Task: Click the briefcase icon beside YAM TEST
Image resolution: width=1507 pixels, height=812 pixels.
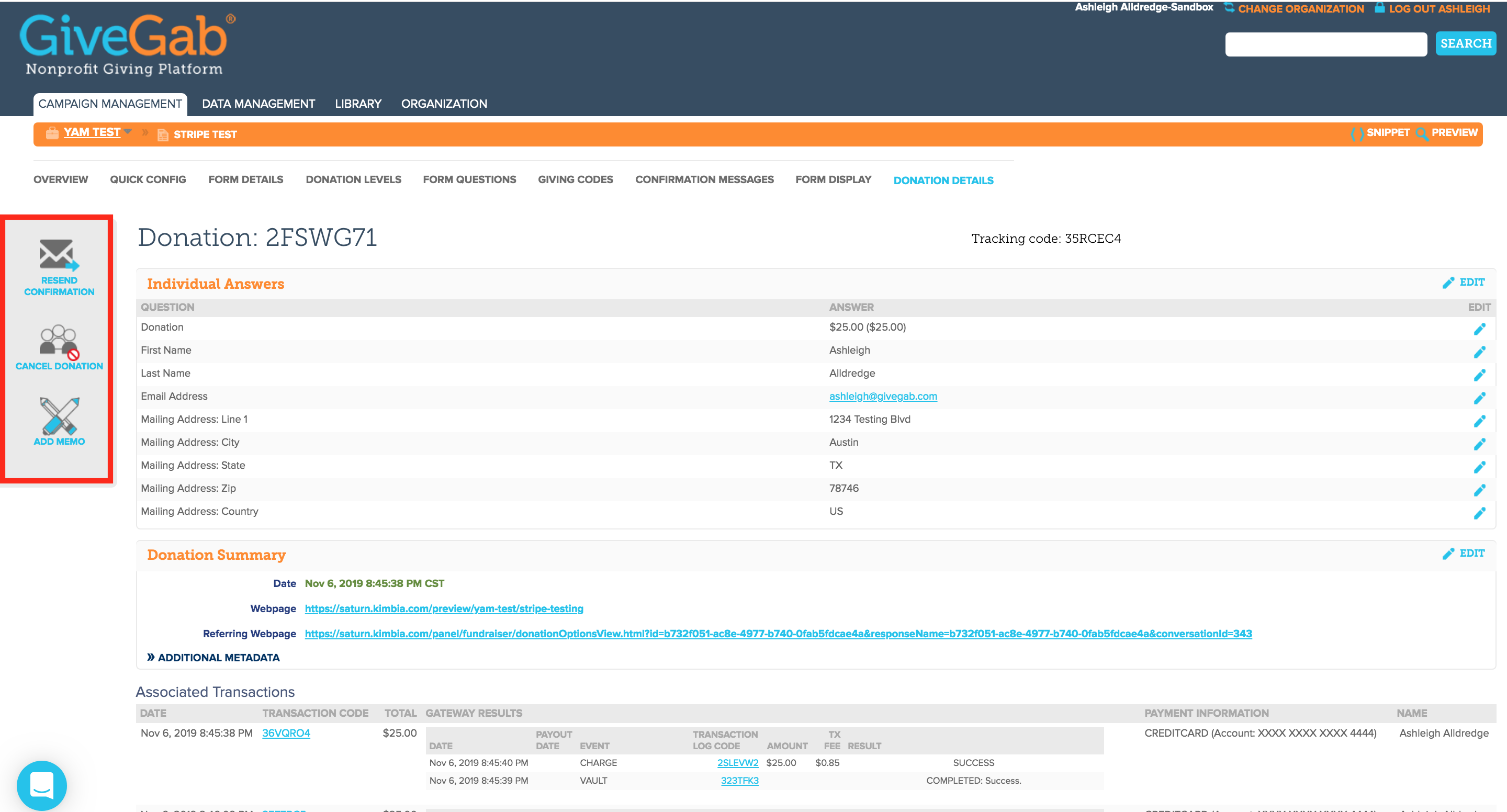Action: point(52,133)
